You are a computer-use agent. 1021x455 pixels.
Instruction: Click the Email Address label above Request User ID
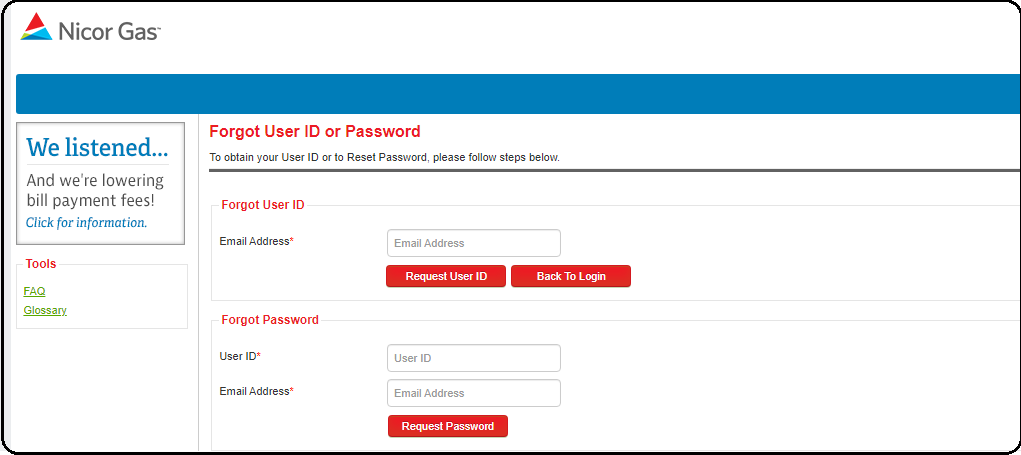coord(257,241)
